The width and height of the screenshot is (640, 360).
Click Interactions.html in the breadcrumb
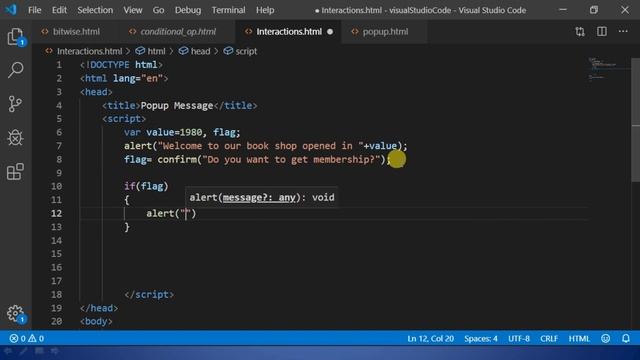pyautogui.click(x=89, y=51)
